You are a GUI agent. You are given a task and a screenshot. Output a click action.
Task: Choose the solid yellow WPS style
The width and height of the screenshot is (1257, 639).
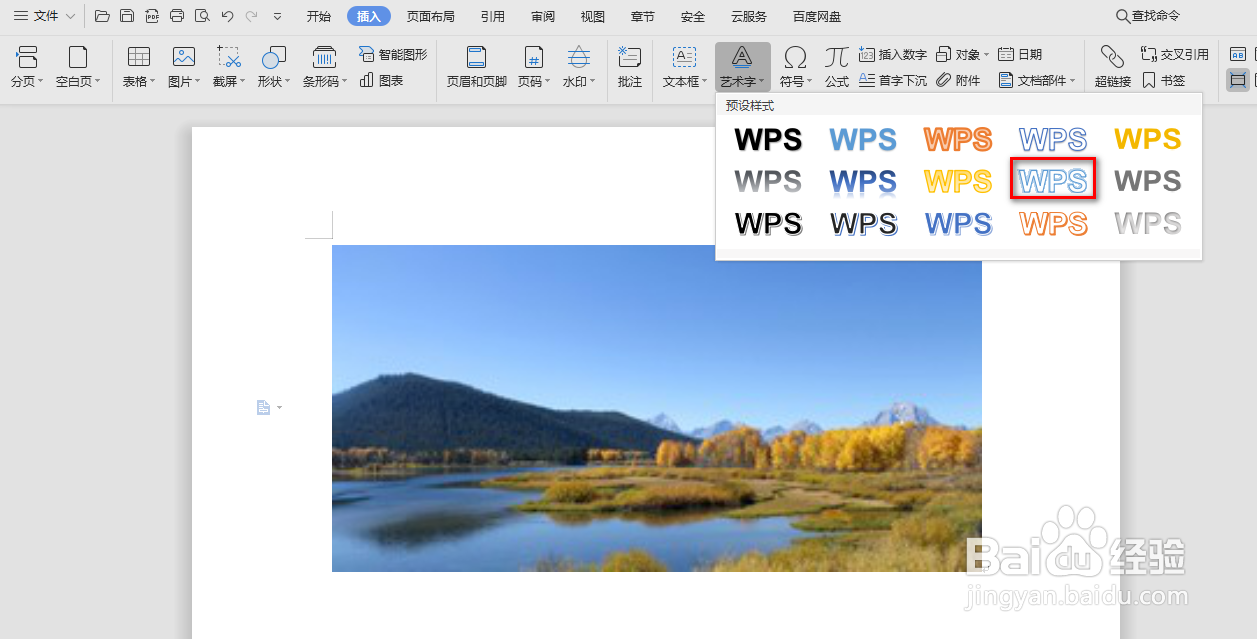1148,139
